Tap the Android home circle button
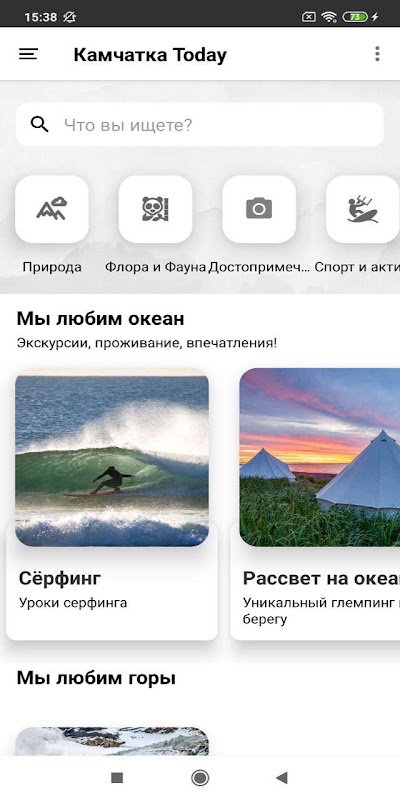 click(200, 778)
